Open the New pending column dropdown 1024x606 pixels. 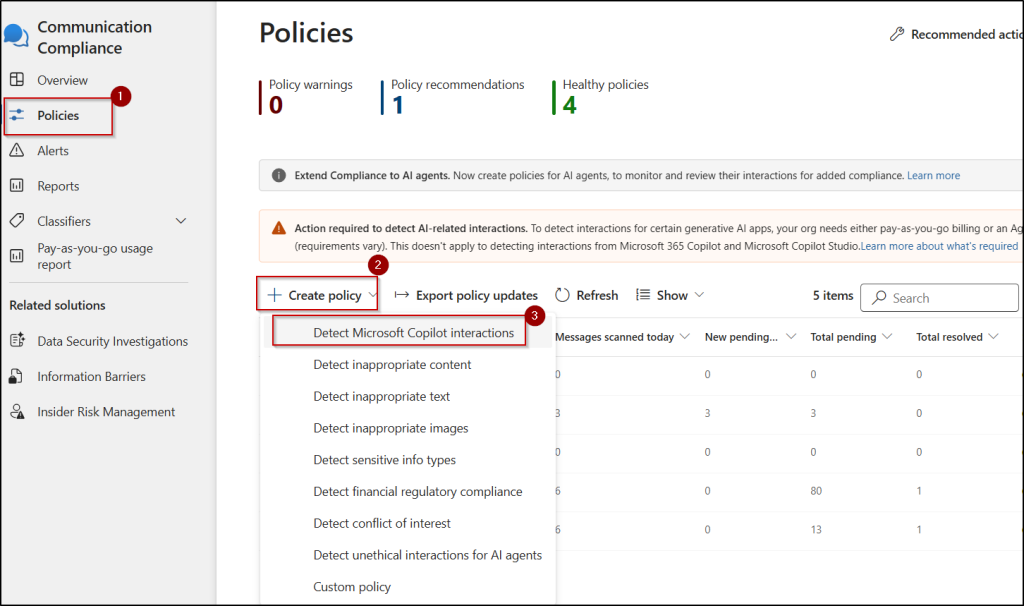click(791, 336)
